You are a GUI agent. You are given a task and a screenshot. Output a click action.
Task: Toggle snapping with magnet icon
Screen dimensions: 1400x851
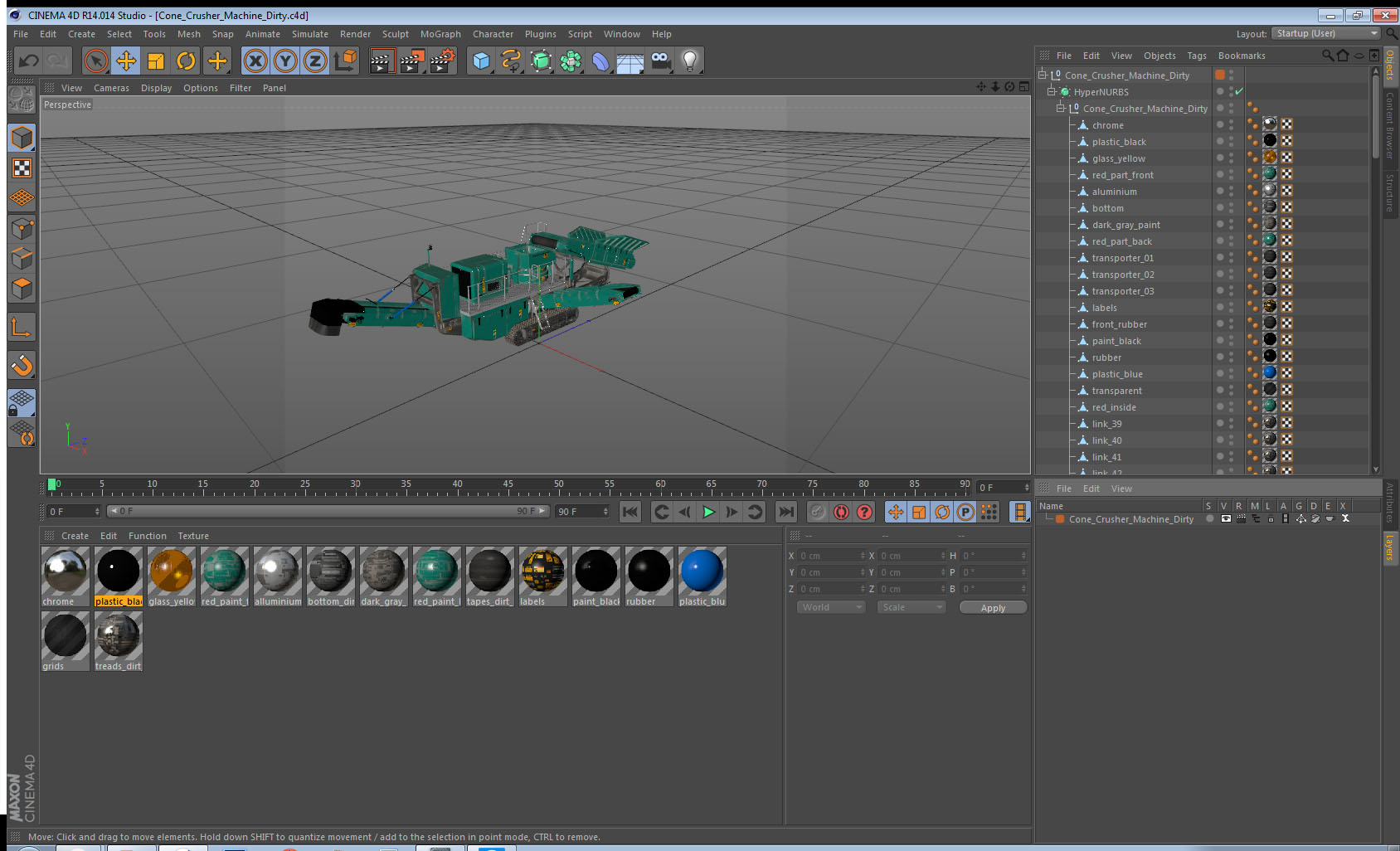point(22,365)
